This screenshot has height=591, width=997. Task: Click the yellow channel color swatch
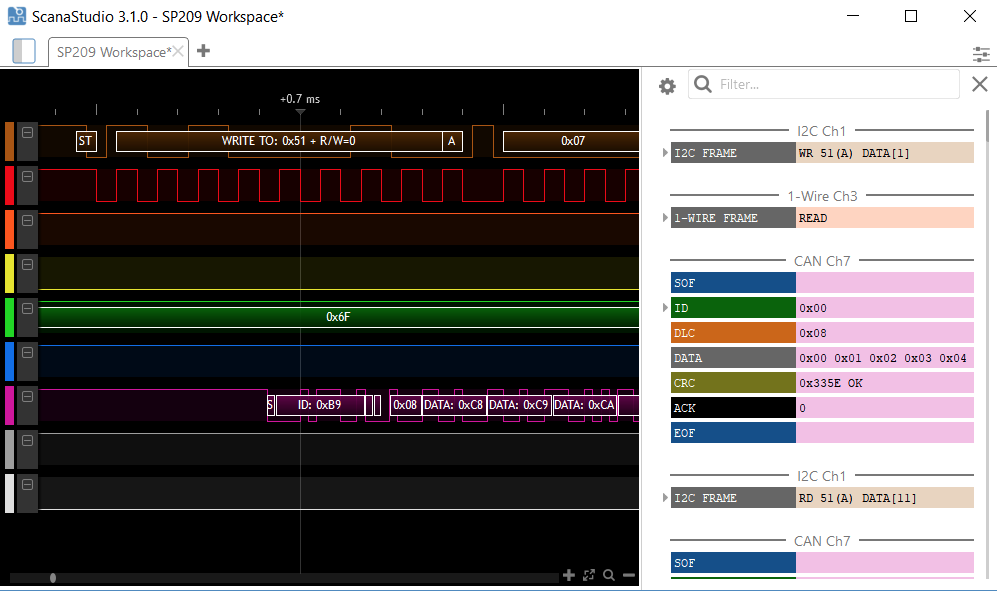pos(10,273)
